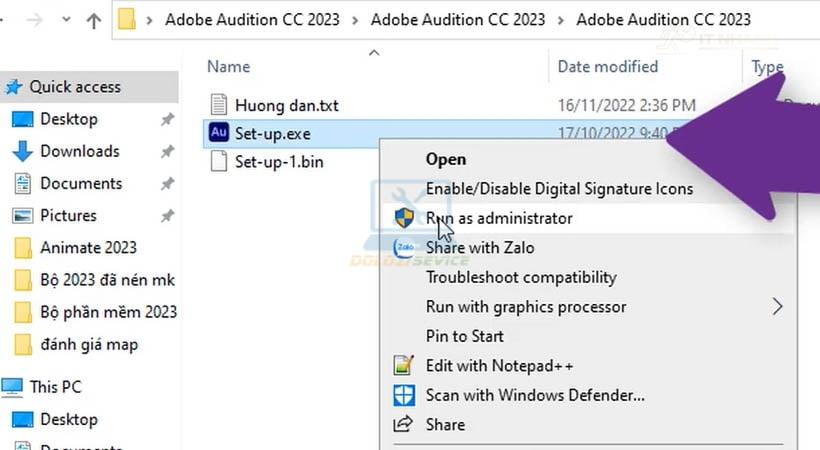Click the pin icon beside Pictures

[167, 216]
